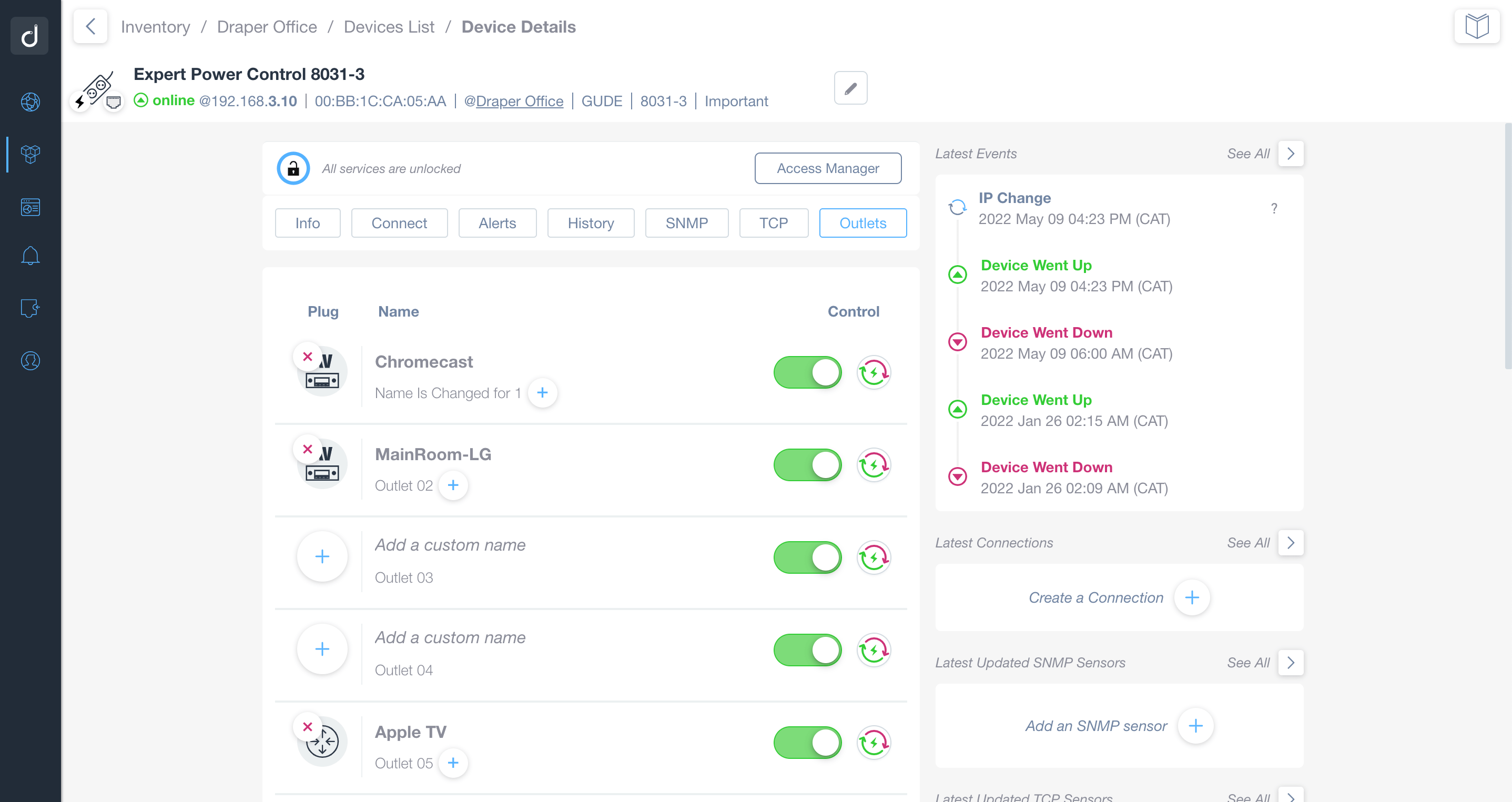Click the power cycle icon for Apple TV

(874, 743)
